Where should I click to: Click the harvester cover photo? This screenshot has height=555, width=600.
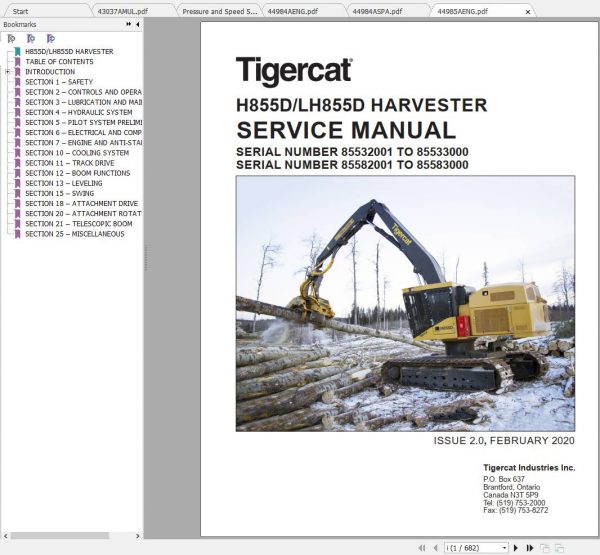[405, 304]
